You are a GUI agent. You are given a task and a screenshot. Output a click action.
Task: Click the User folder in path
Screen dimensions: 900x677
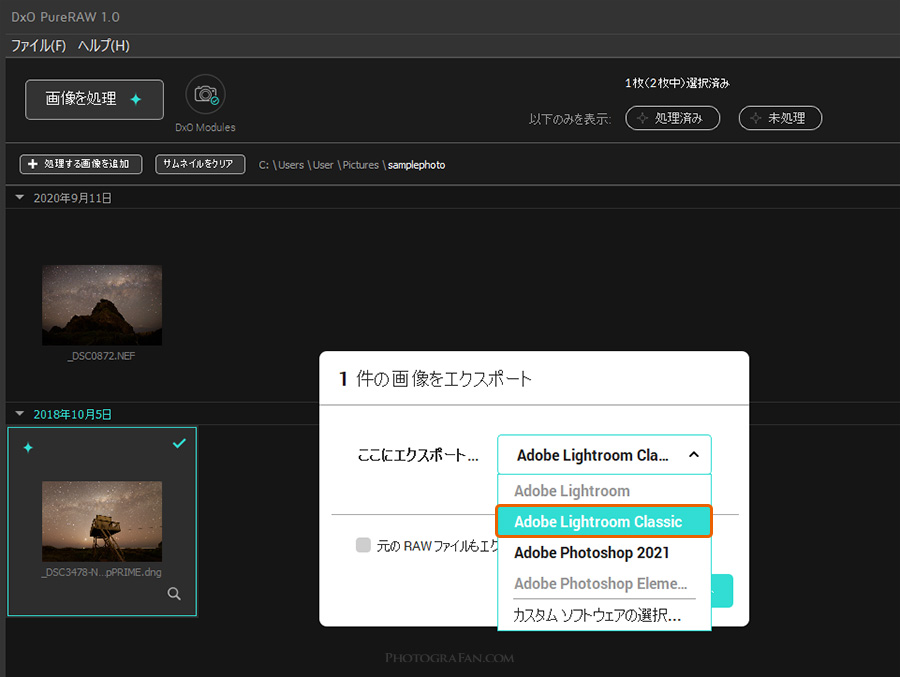tap(323, 165)
